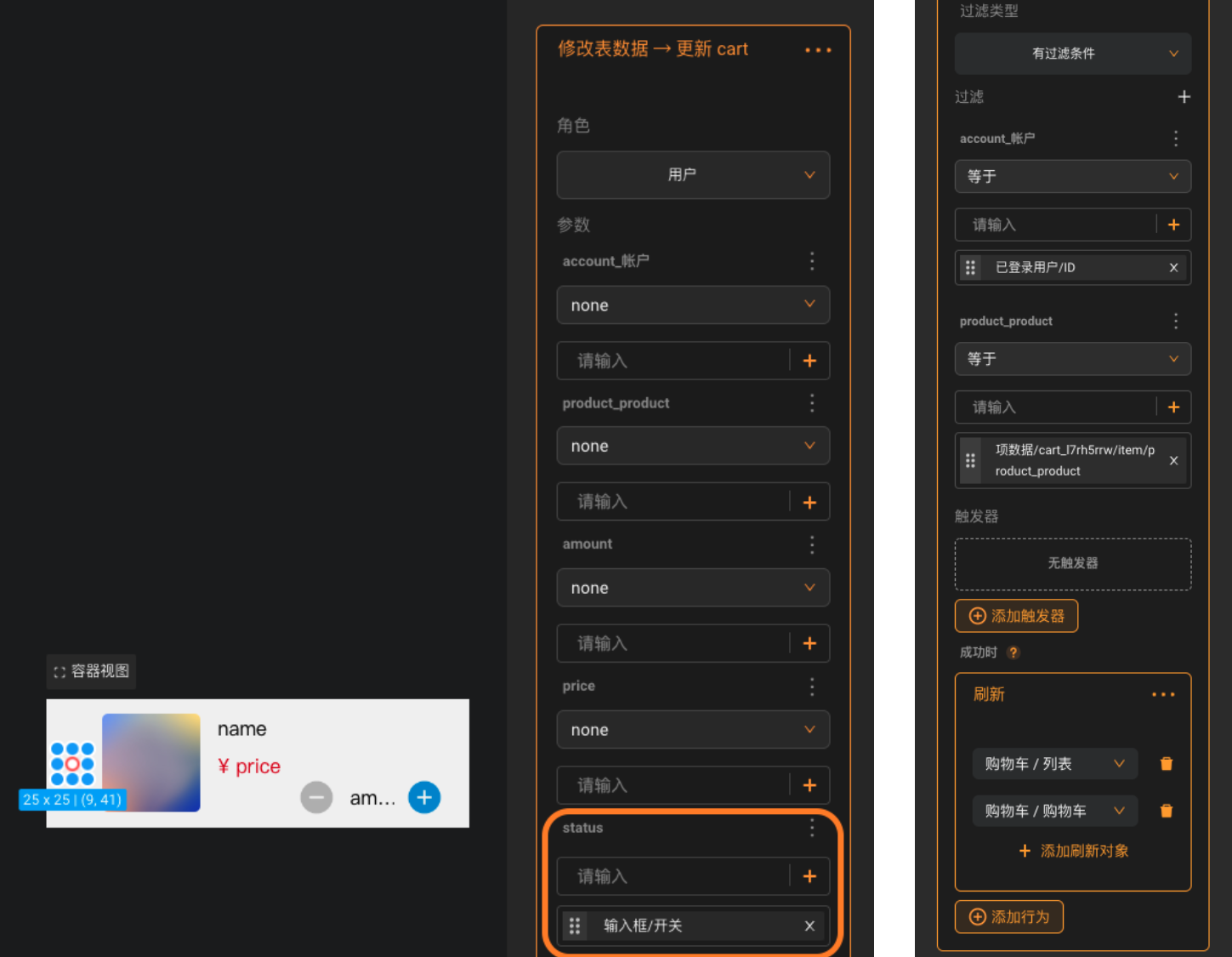Image resolution: width=1232 pixels, height=957 pixels.
Task: Open the 等于 dropdown under account_帐户 filter
Action: pyautogui.click(x=1073, y=176)
